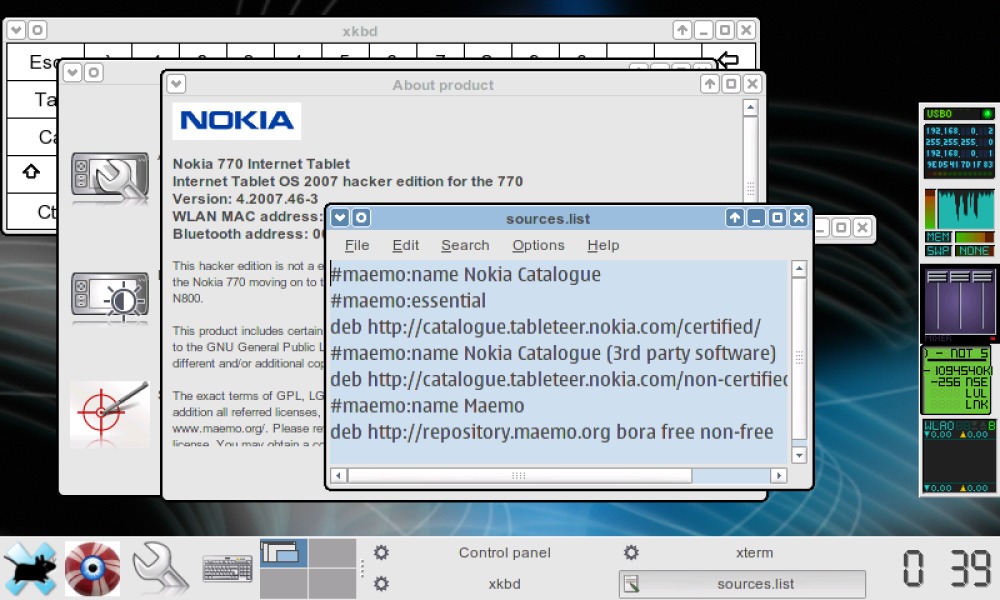The height and width of the screenshot is (600, 1000).
Task: Launch the keyboard icon in panel
Action: click(228, 569)
